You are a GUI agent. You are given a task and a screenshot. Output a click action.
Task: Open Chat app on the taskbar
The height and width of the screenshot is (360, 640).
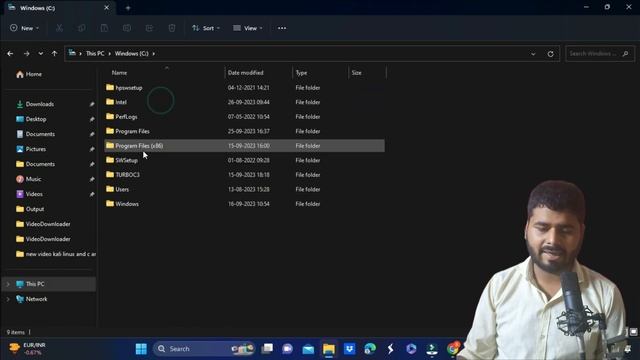click(287, 349)
